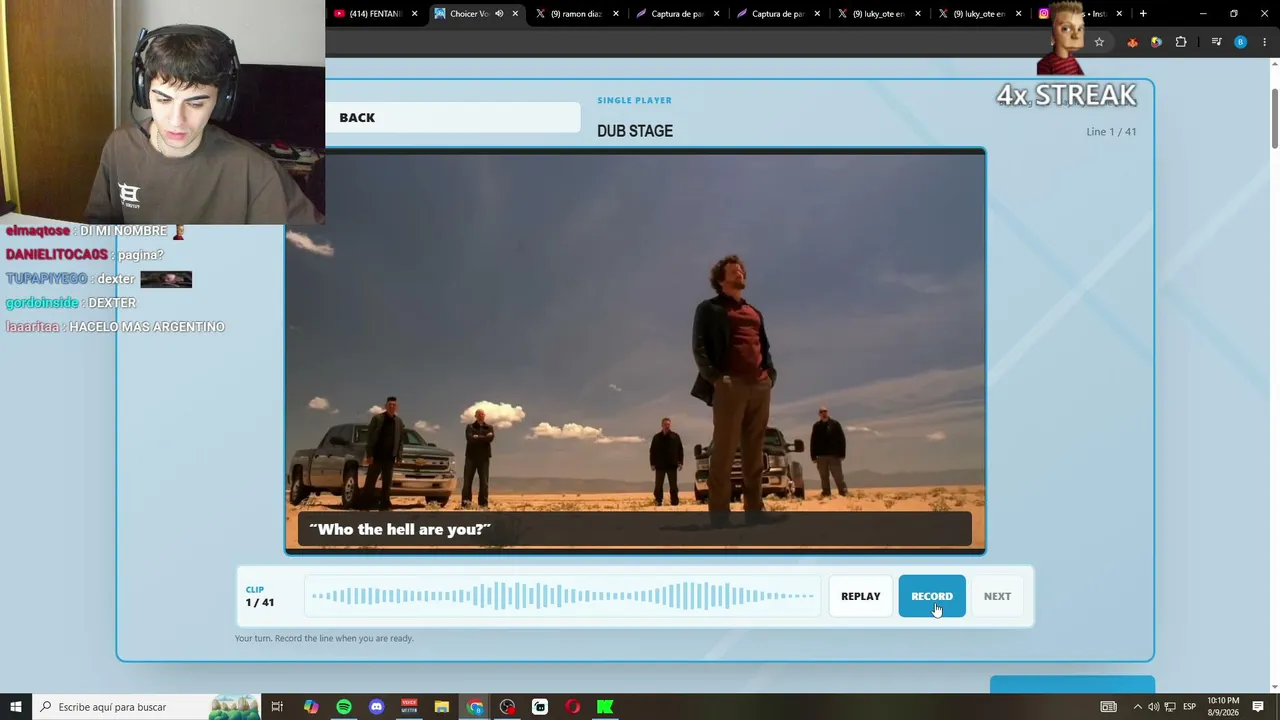The width and height of the screenshot is (1280, 720).
Task: Switch the ESP input language indicator
Action: (1189, 707)
